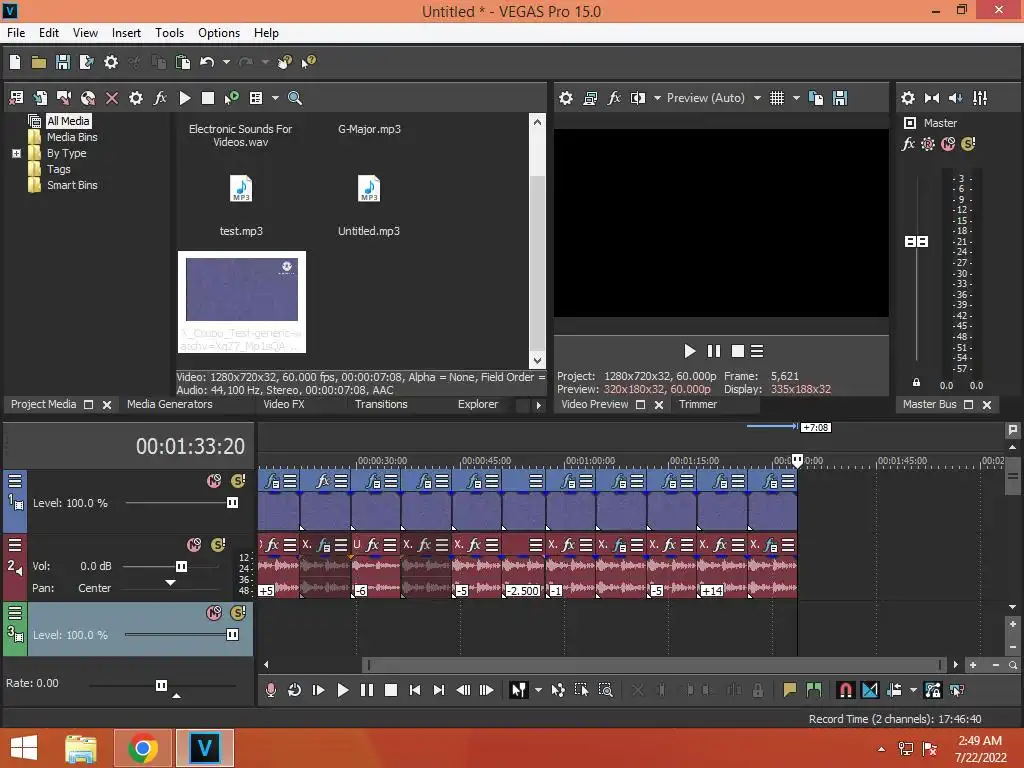The height and width of the screenshot is (768, 1024).
Task: Remove selected media with the red X
Action: (x=112, y=98)
